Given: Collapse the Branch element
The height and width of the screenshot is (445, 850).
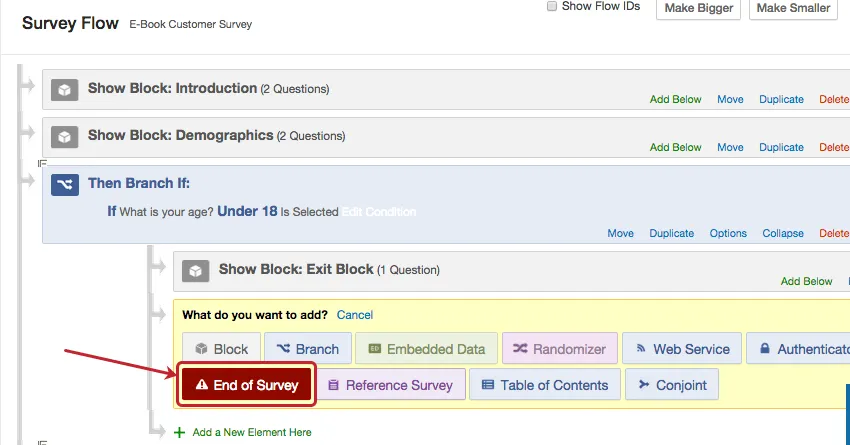Looking at the screenshot, I should pos(783,233).
